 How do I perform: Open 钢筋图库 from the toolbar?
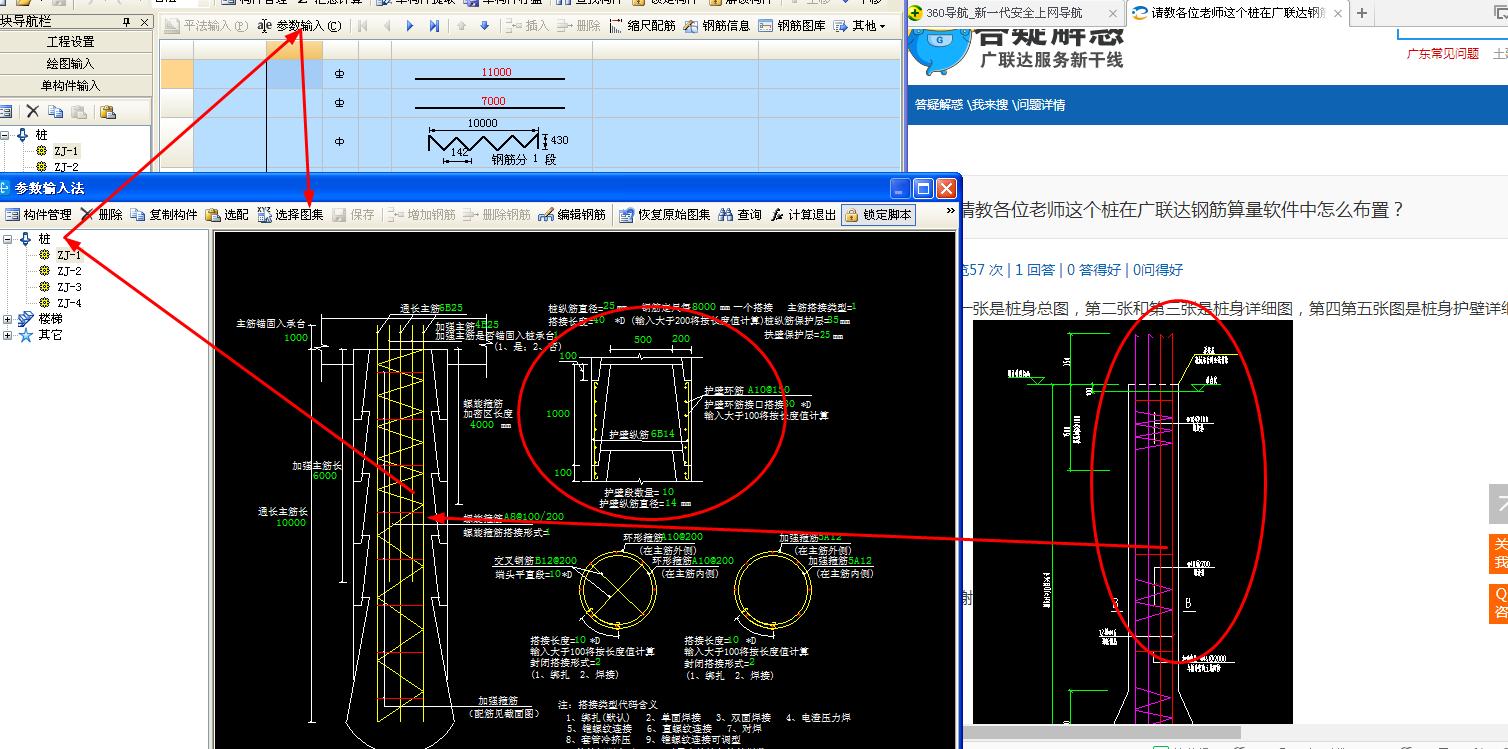click(793, 26)
